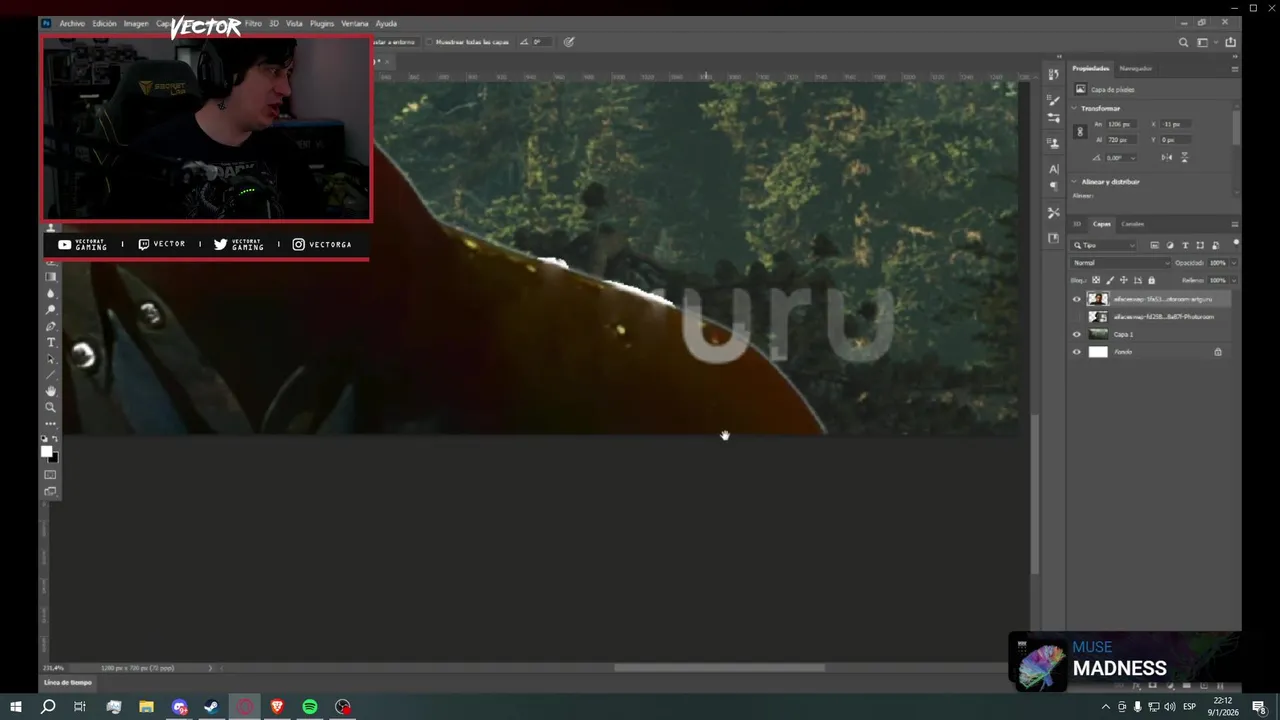
Task: Open the Character panel icon
Action: (1053, 169)
